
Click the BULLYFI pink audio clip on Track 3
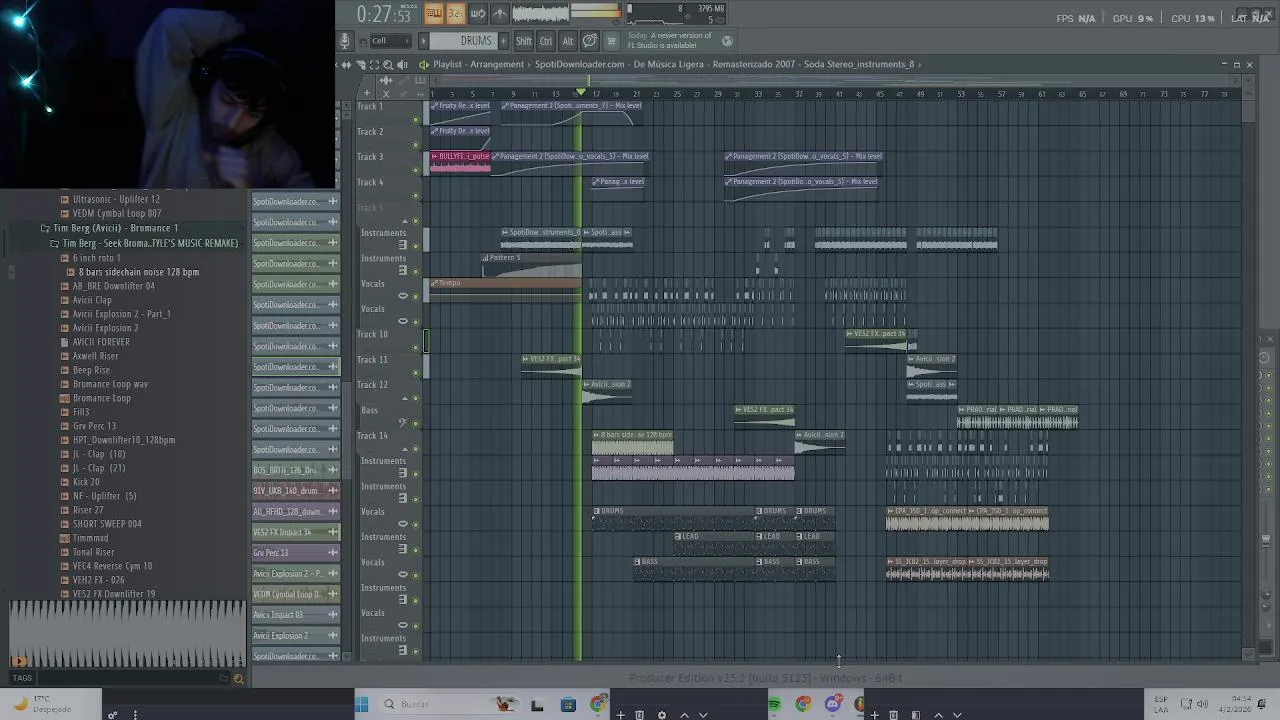click(x=461, y=161)
